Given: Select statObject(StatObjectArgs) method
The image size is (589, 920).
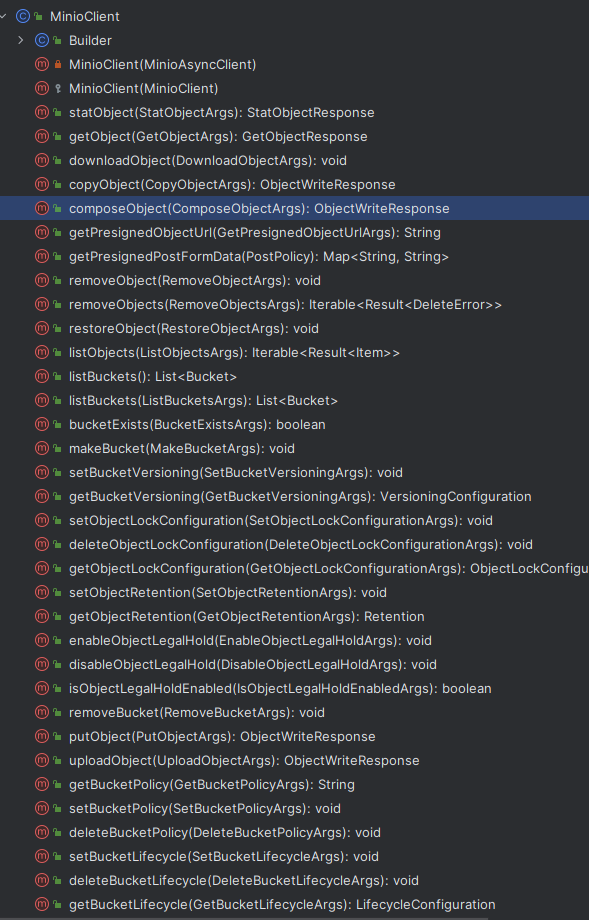Looking at the screenshot, I should pos(222,113).
